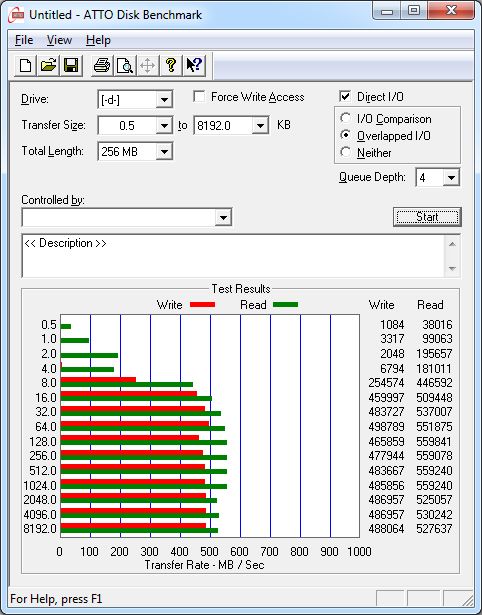Screen dimensions: 482x615
Task: Select the I/O Comparison radio button
Action: 346,118
